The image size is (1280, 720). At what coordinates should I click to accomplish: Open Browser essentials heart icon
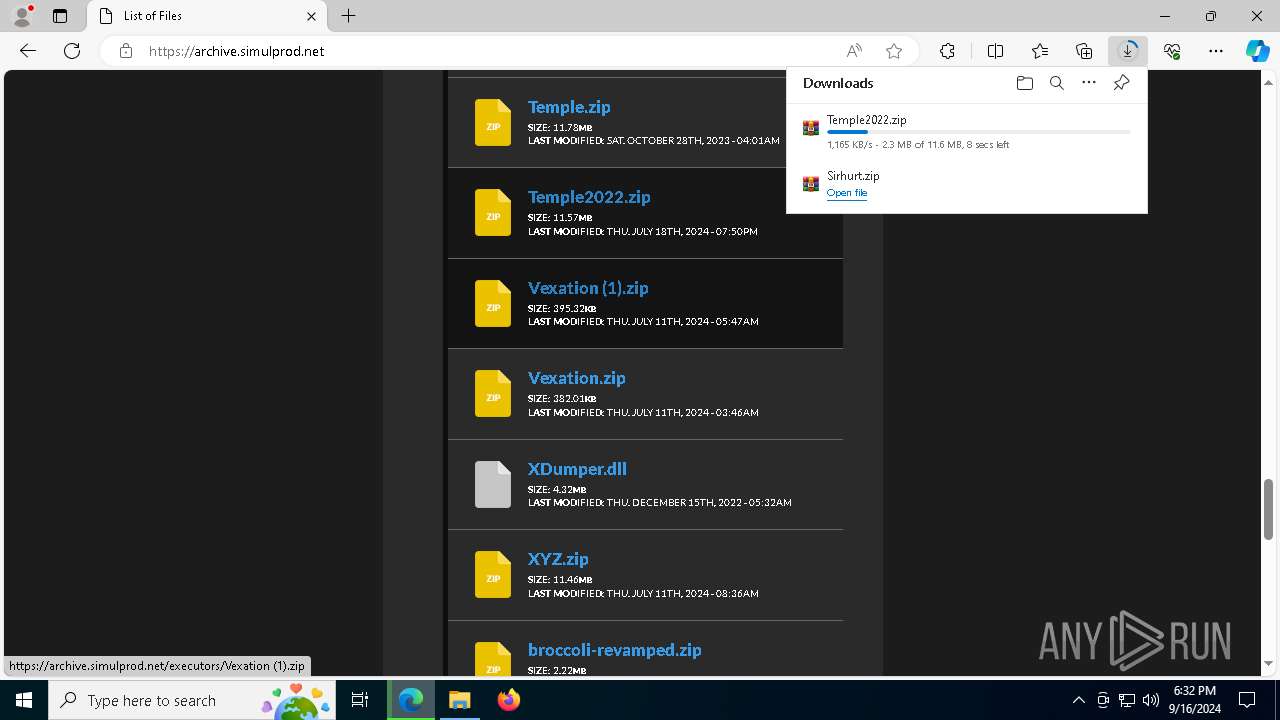pos(1172,51)
